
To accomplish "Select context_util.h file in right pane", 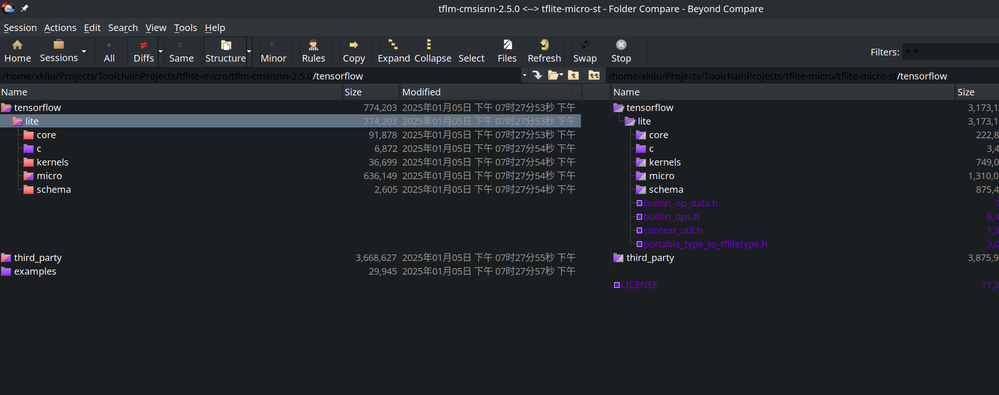I will pyautogui.click(x=673, y=231).
